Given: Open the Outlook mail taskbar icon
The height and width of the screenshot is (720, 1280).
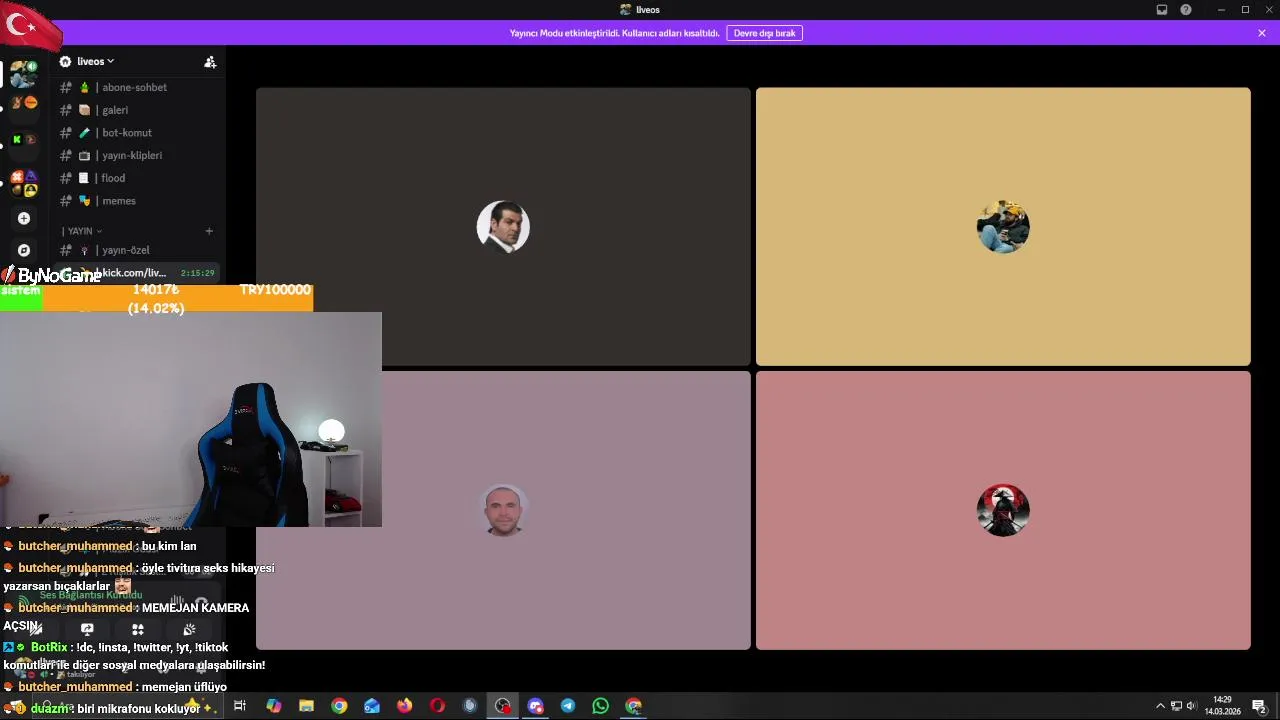Looking at the screenshot, I should point(372,706).
